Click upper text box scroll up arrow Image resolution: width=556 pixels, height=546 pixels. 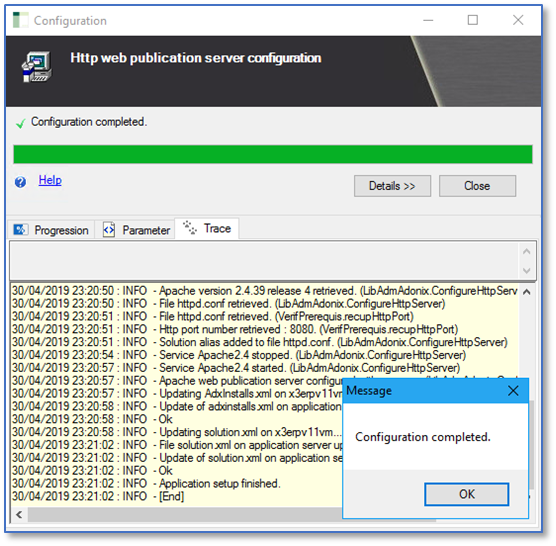[x=527, y=252]
